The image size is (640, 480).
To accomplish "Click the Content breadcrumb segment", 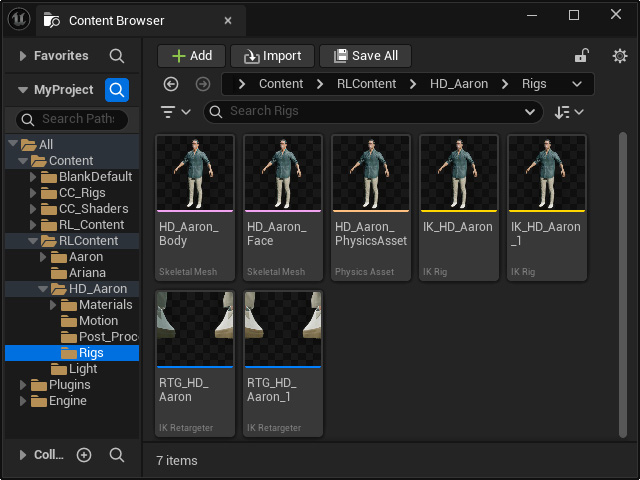I will point(281,84).
